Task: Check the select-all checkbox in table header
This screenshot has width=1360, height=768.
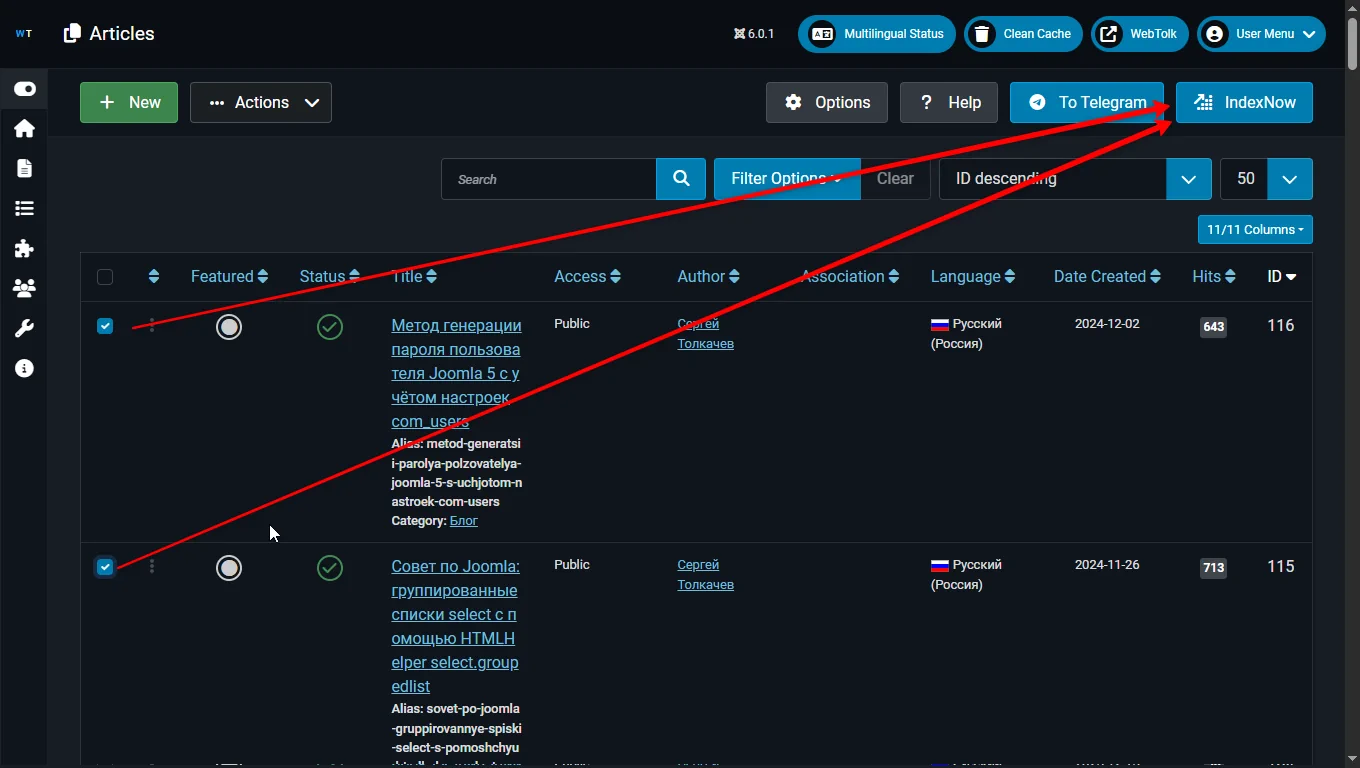Action: pyautogui.click(x=105, y=277)
